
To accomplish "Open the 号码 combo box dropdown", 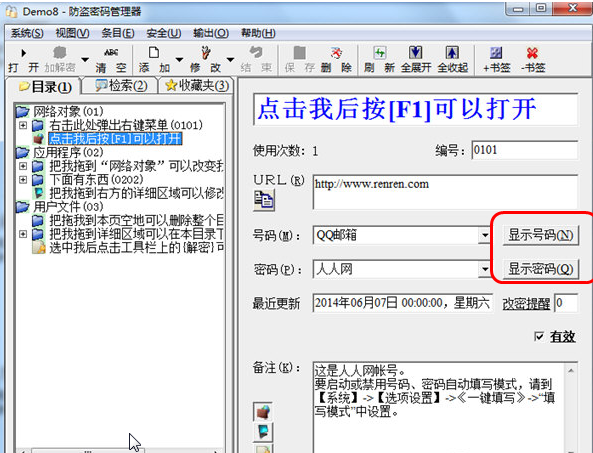I will point(484,235).
